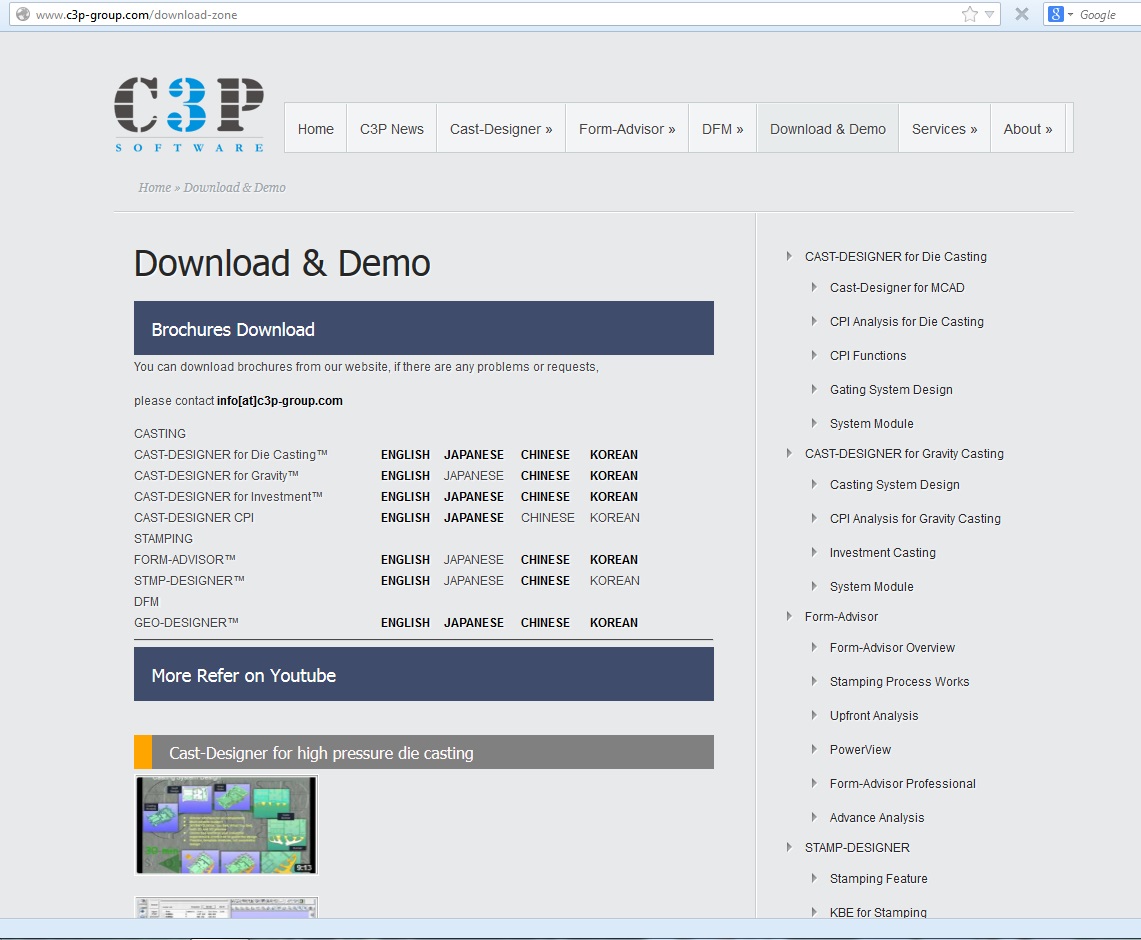Viewport: 1141px width, 940px height.
Task: Expand the About » navigation menu
Action: click(x=1027, y=129)
